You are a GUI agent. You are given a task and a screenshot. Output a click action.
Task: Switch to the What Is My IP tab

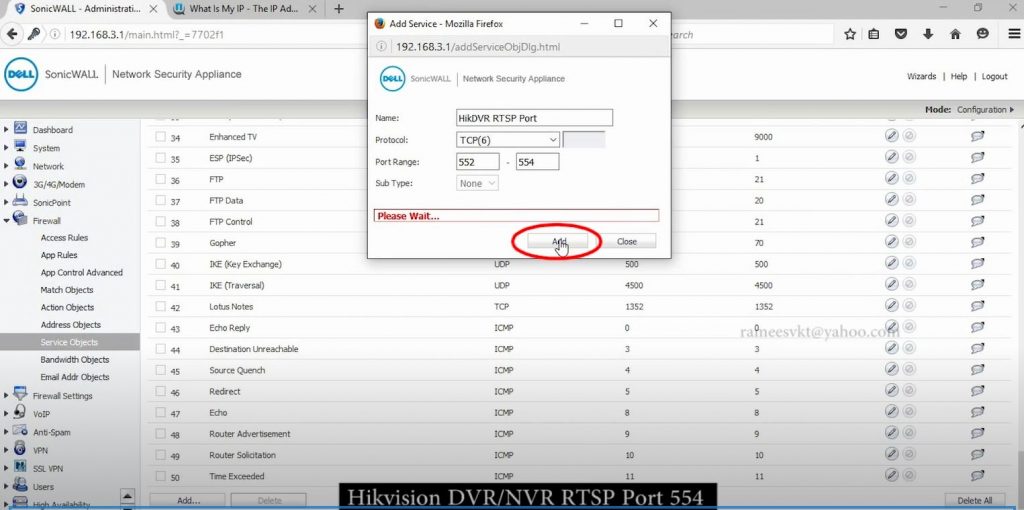tap(246, 9)
